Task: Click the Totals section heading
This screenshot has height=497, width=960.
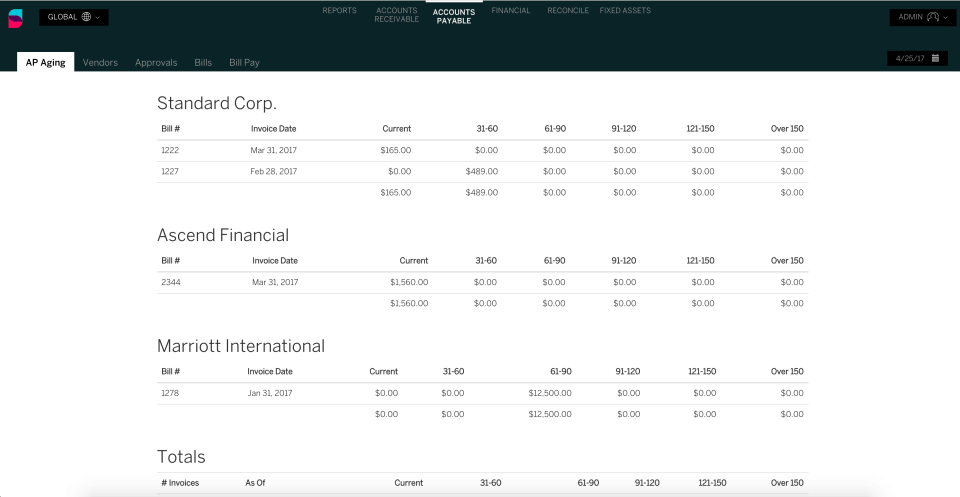Action: pyautogui.click(x=181, y=457)
